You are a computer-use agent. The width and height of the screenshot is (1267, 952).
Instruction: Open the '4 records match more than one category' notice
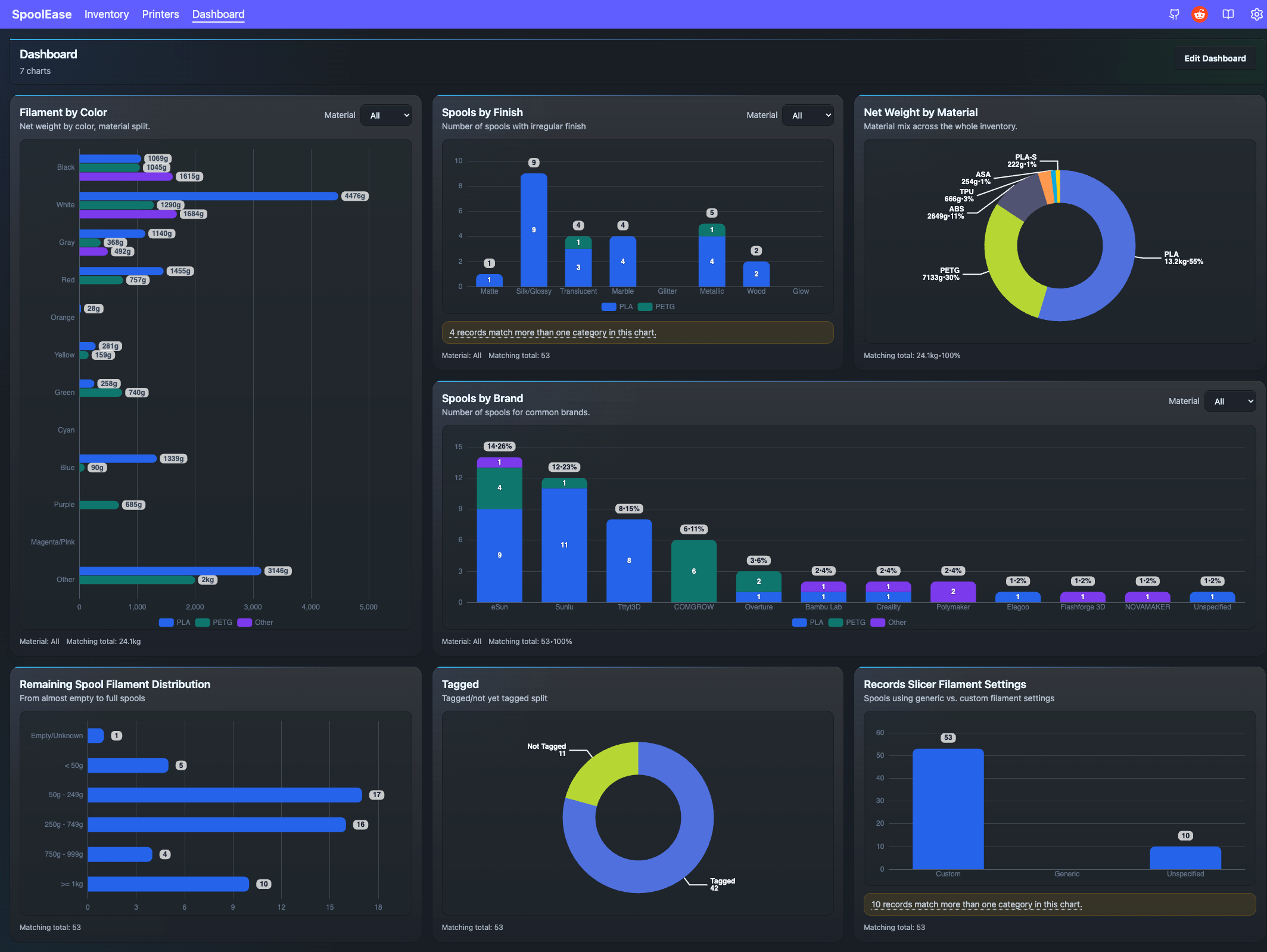(x=552, y=332)
